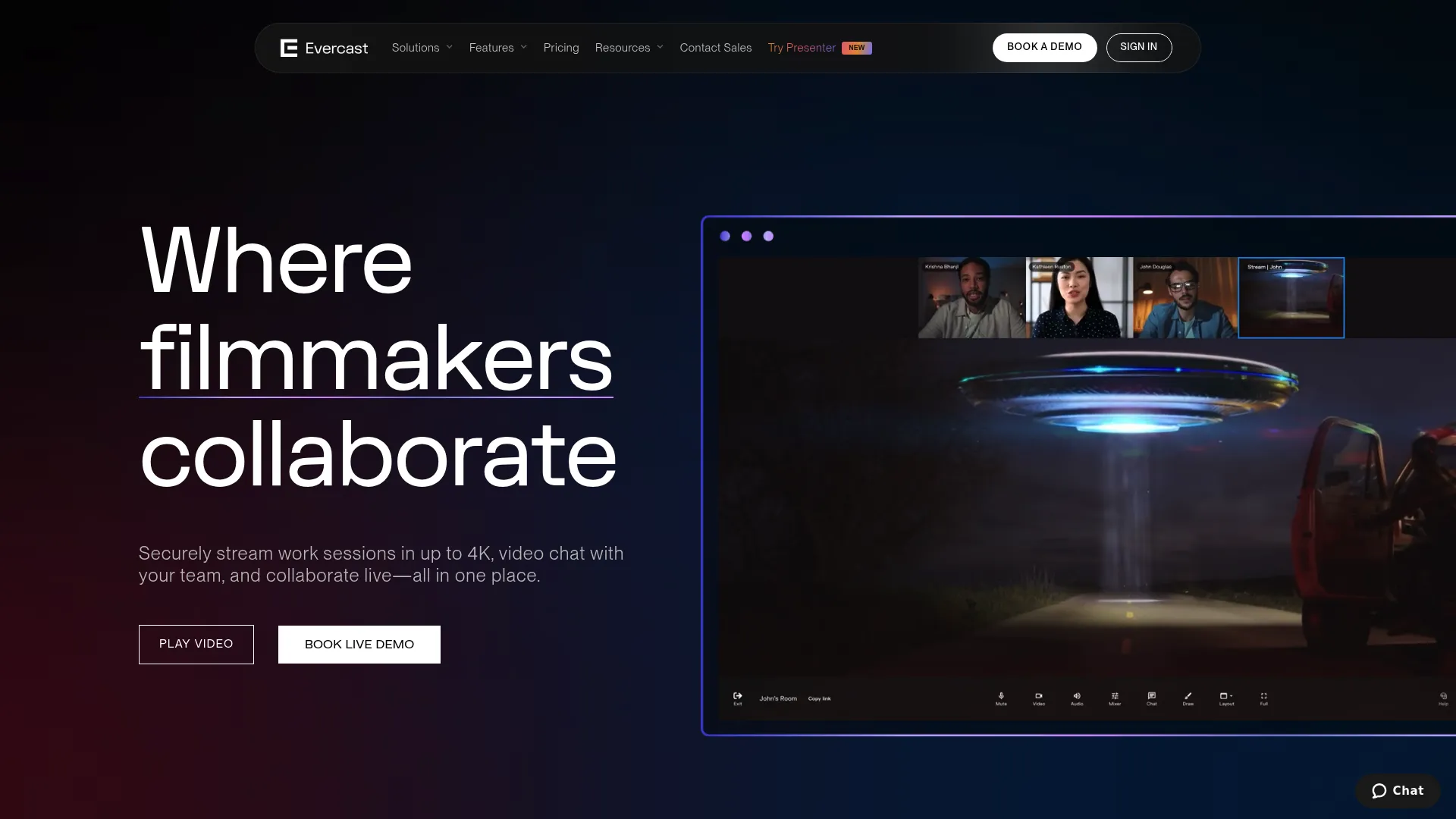The image size is (1456, 819).
Task: Select Kathleen's video thumbnail
Action: [x=1079, y=297]
